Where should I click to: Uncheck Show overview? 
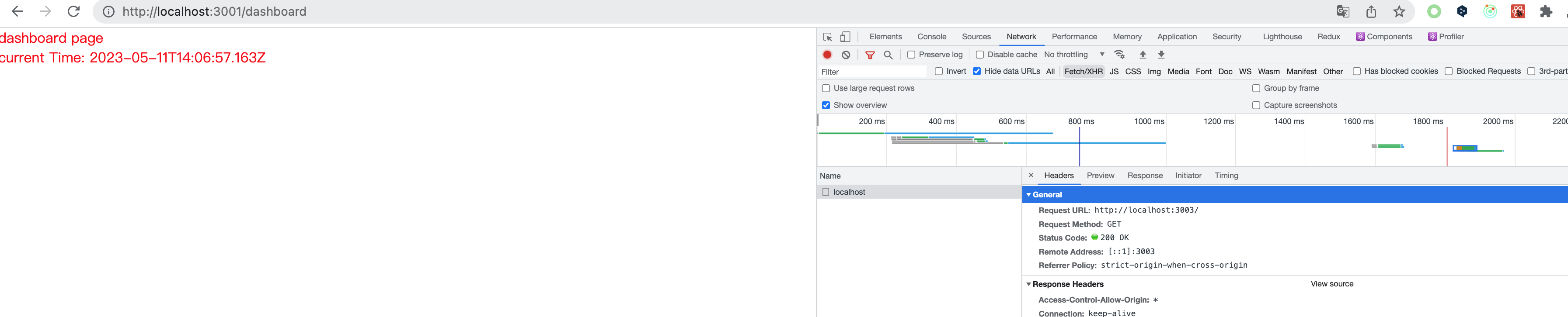[x=826, y=105]
